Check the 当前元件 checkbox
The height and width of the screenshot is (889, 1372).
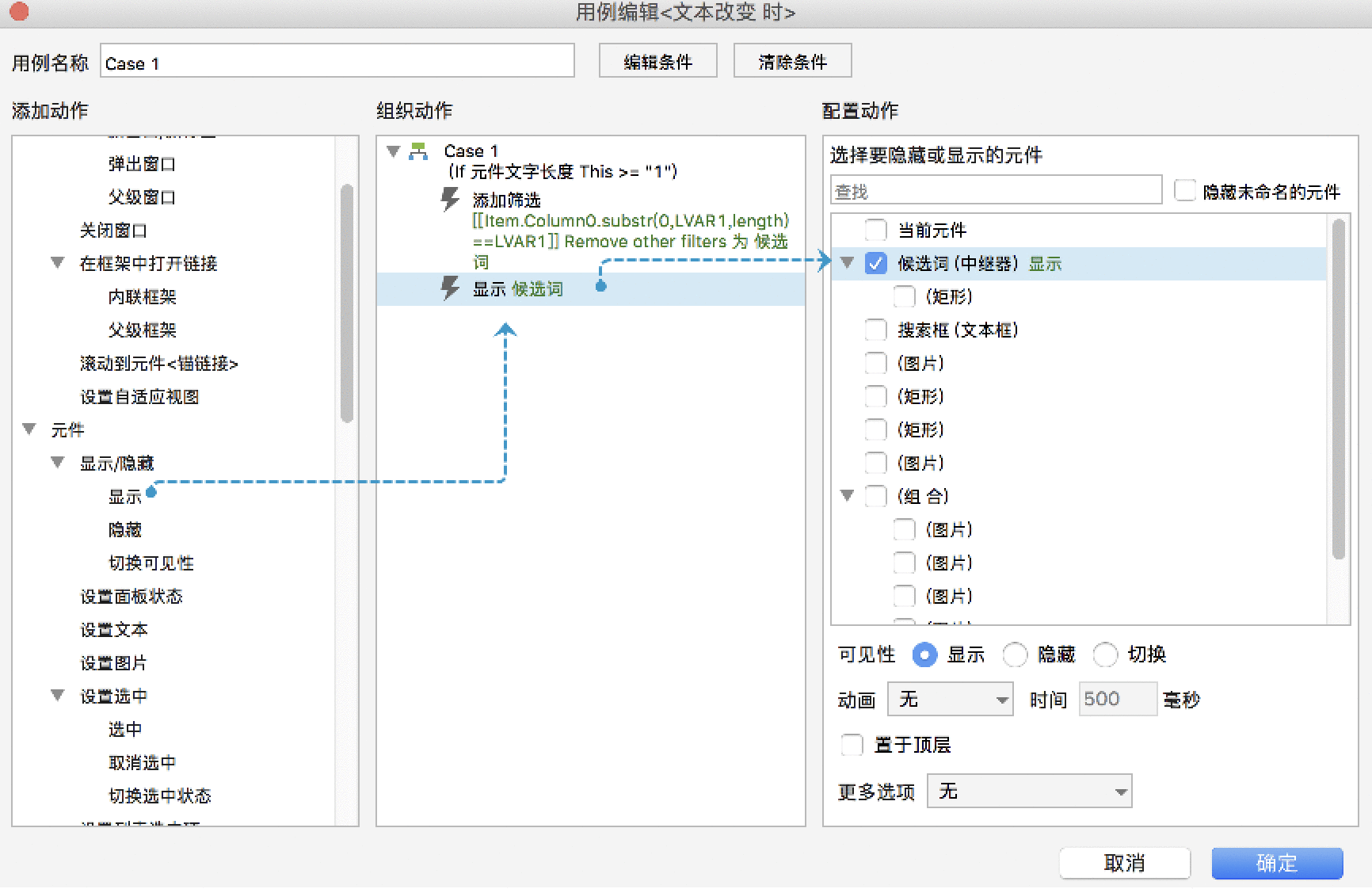tap(875, 231)
